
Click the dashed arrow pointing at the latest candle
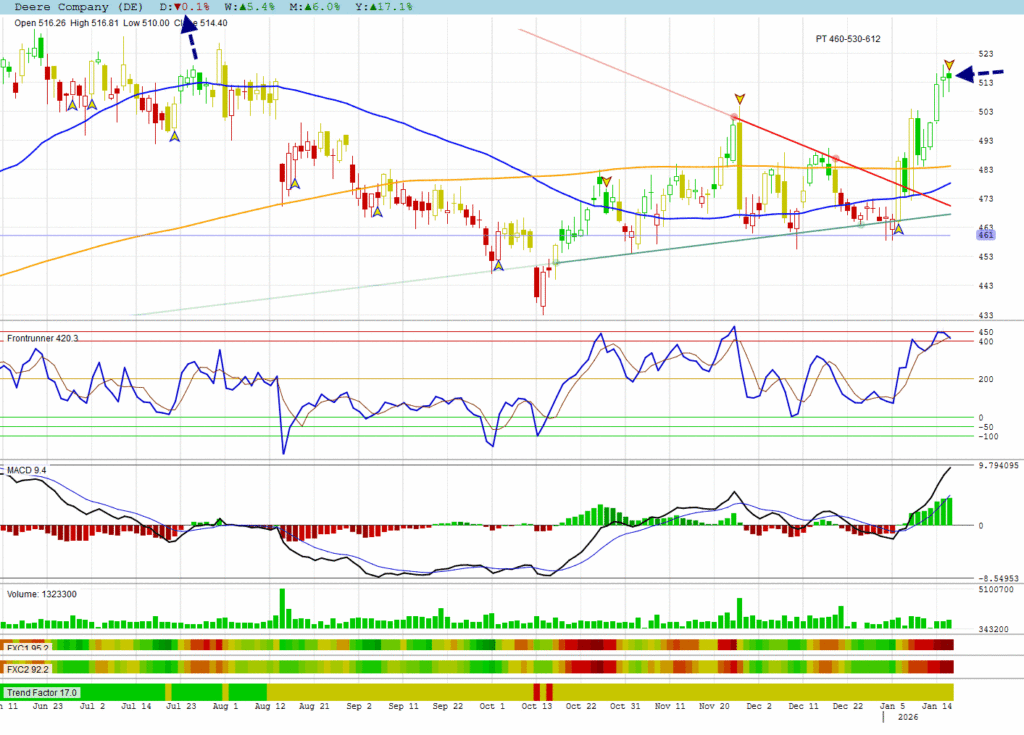click(980, 74)
